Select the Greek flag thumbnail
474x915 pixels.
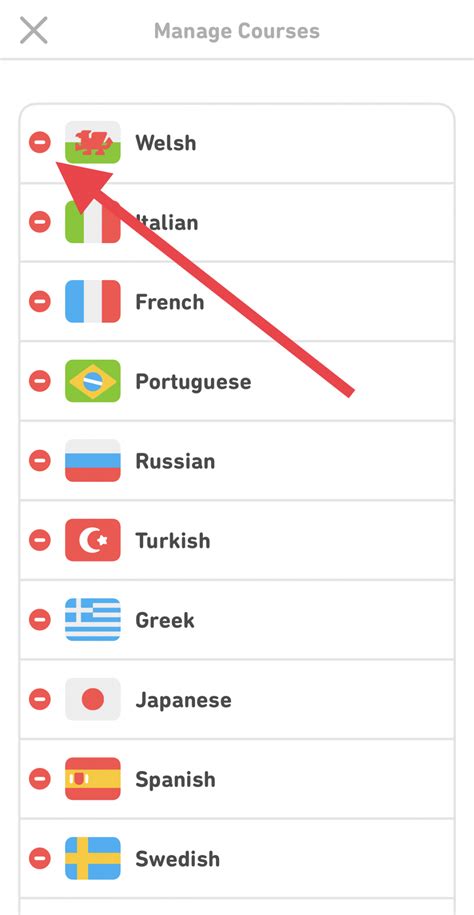pos(93,619)
